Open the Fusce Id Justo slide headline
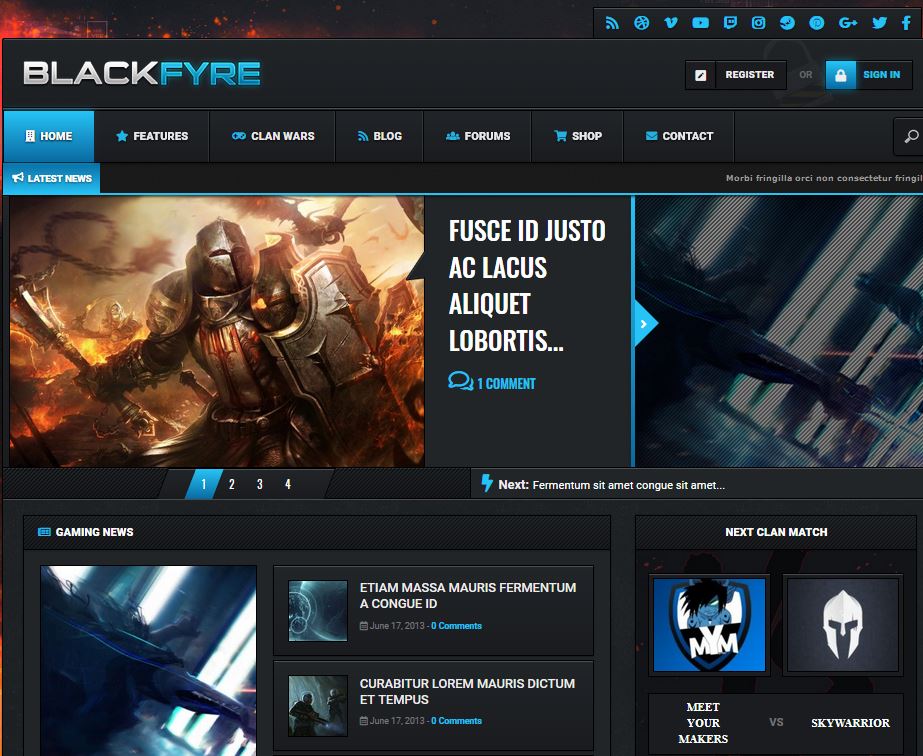The width and height of the screenshot is (923, 756). [527, 286]
